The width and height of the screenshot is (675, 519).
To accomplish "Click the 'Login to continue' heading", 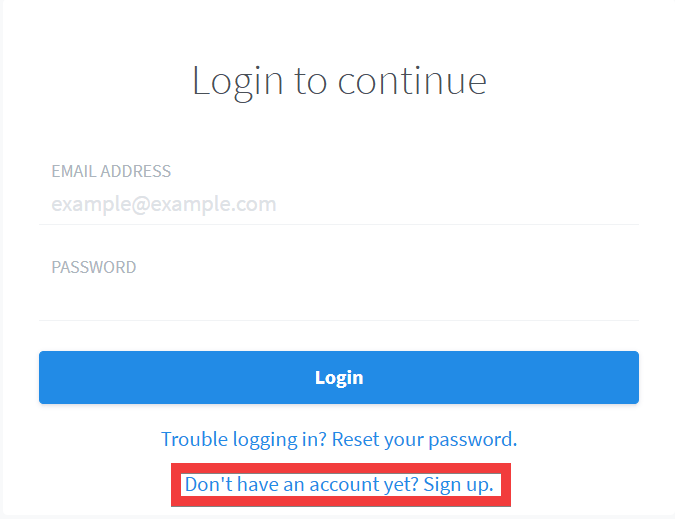I will point(339,80).
